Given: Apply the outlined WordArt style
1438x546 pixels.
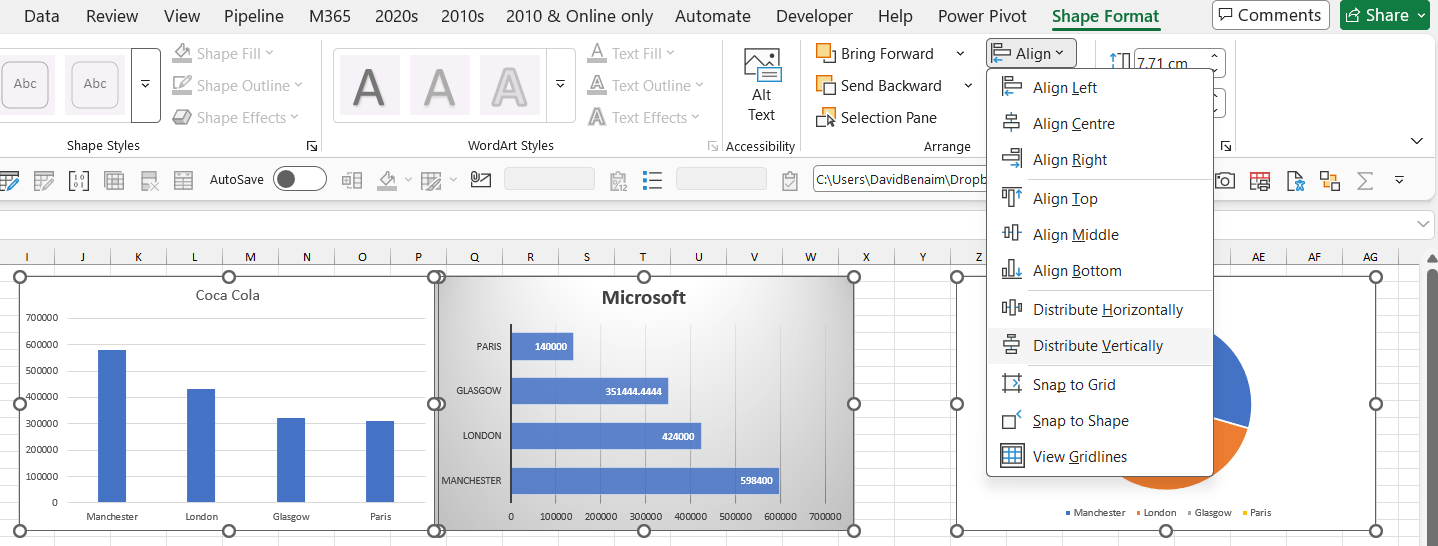Looking at the screenshot, I should click(x=510, y=85).
